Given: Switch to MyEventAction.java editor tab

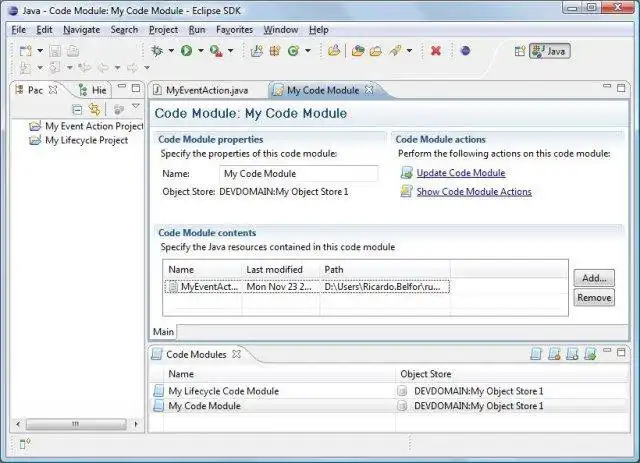Looking at the screenshot, I should point(201,90).
